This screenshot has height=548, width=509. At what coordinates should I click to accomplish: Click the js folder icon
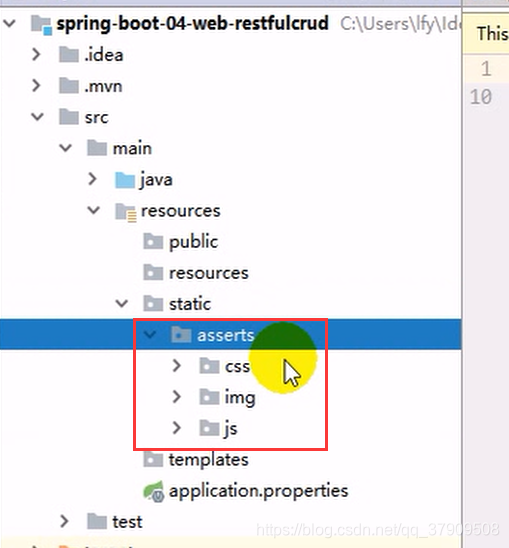[209, 428]
